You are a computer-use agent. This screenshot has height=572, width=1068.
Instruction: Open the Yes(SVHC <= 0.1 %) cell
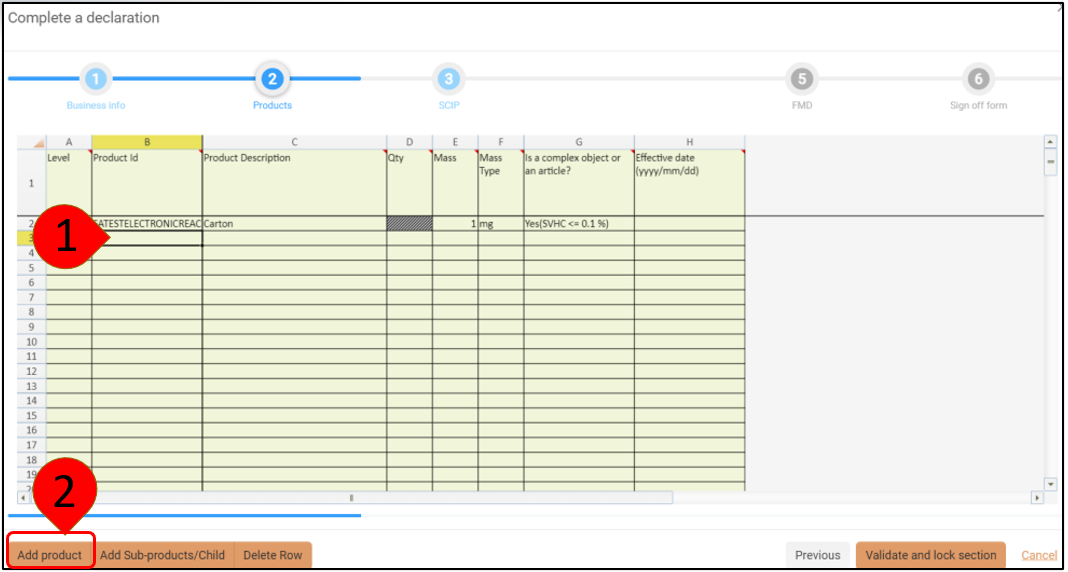(578, 224)
